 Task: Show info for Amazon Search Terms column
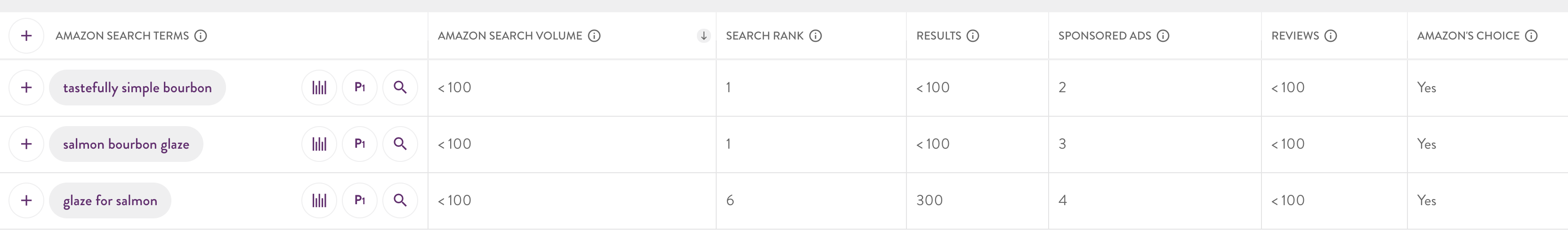tap(201, 36)
